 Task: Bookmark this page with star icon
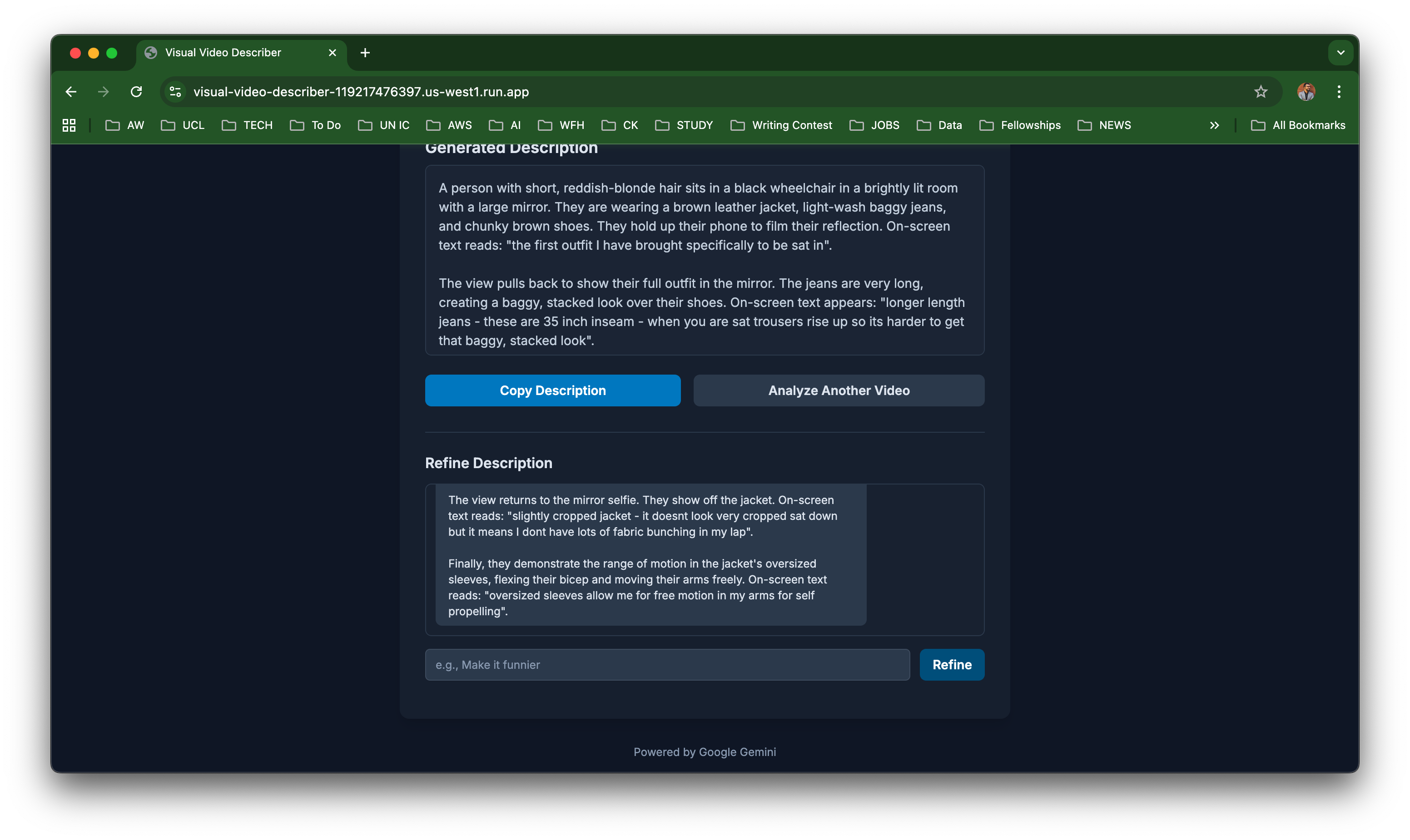tap(1261, 92)
